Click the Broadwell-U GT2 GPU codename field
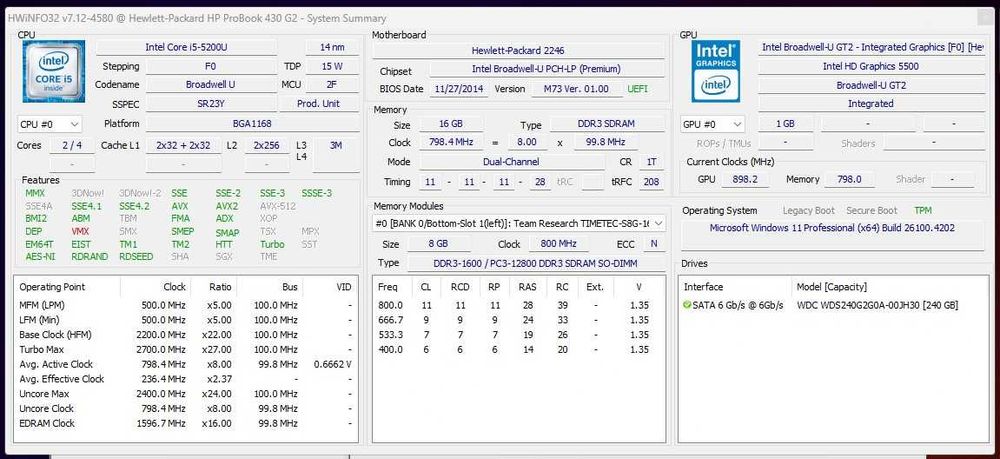 pos(871,85)
